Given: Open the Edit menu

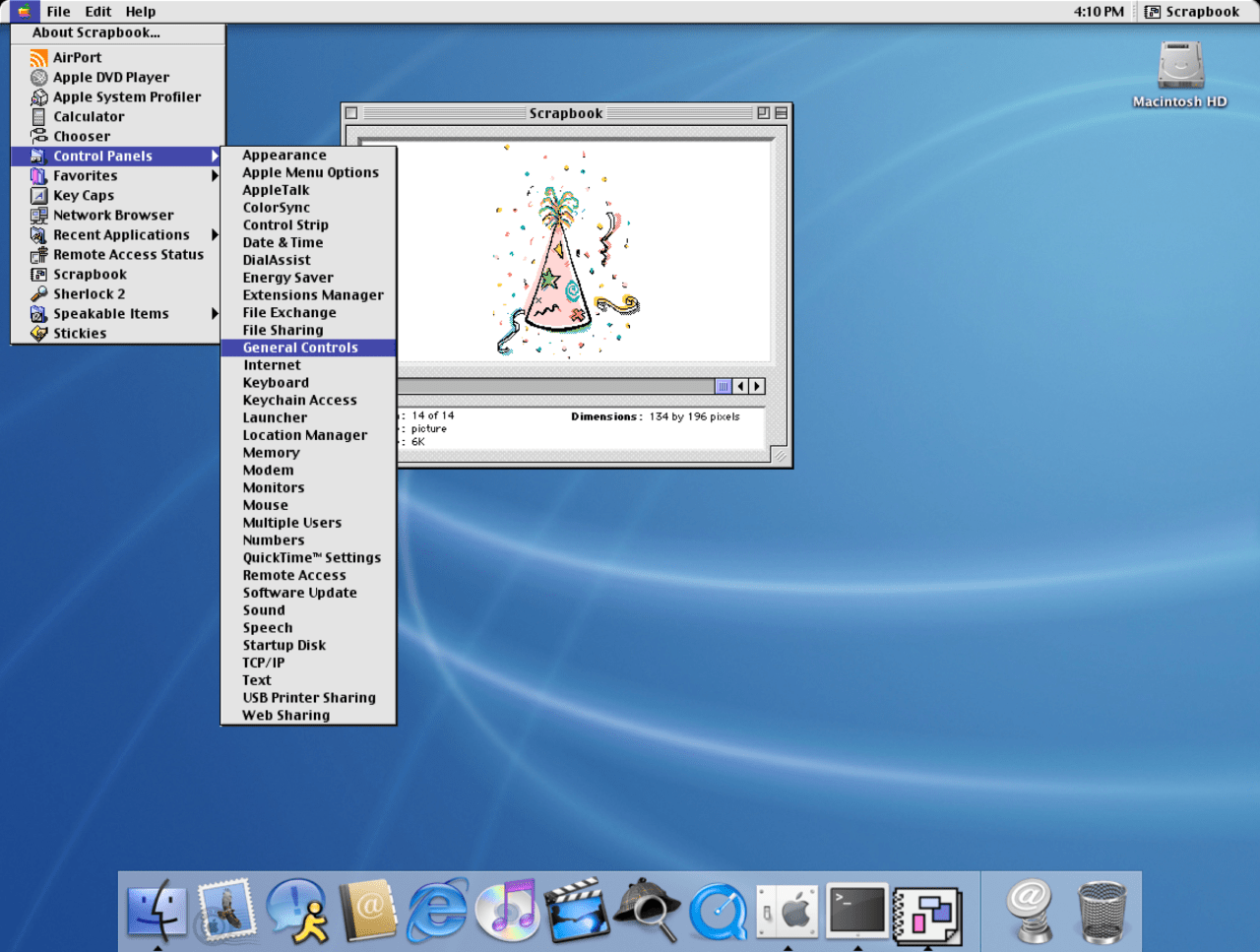Looking at the screenshot, I should [97, 12].
